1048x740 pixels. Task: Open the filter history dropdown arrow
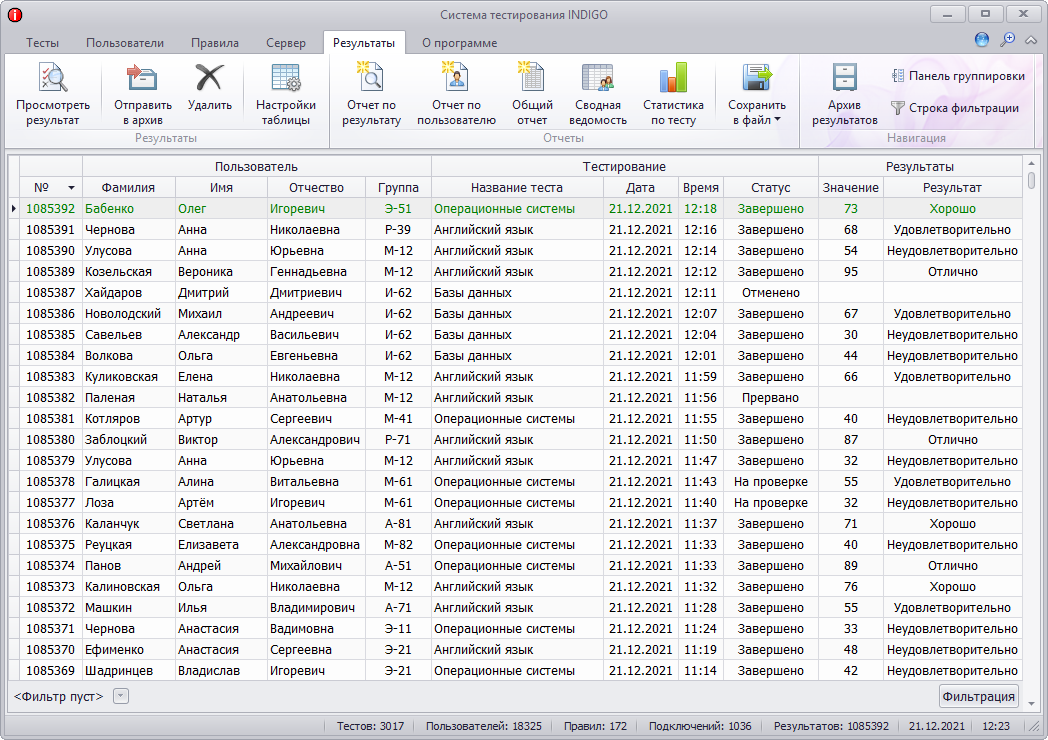121,696
